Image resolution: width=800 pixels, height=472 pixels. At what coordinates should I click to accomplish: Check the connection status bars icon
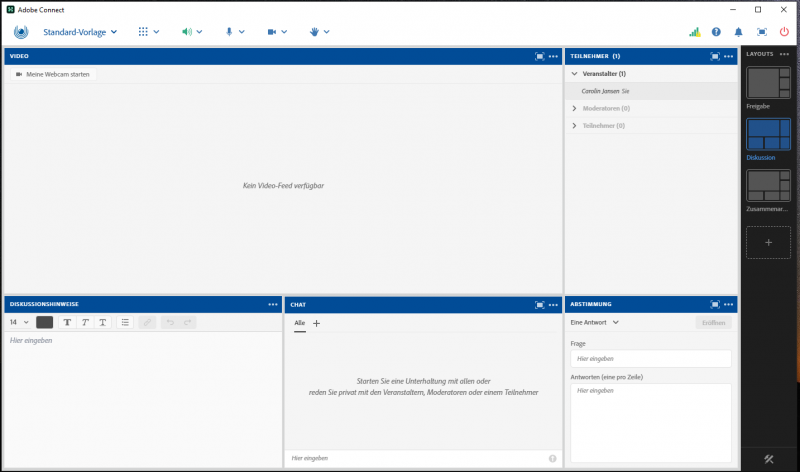click(x=694, y=32)
